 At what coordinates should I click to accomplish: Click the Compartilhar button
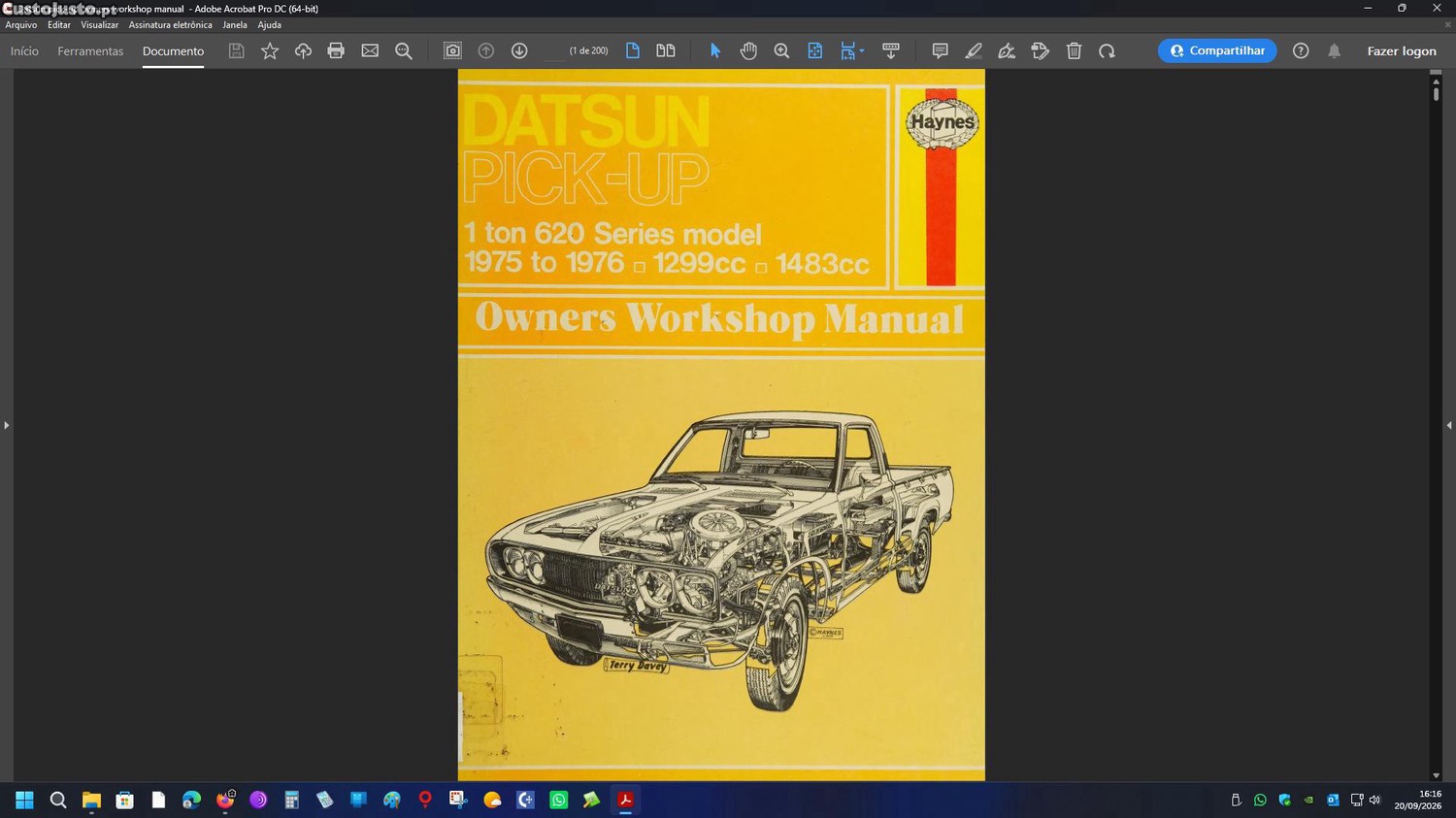[x=1217, y=50]
